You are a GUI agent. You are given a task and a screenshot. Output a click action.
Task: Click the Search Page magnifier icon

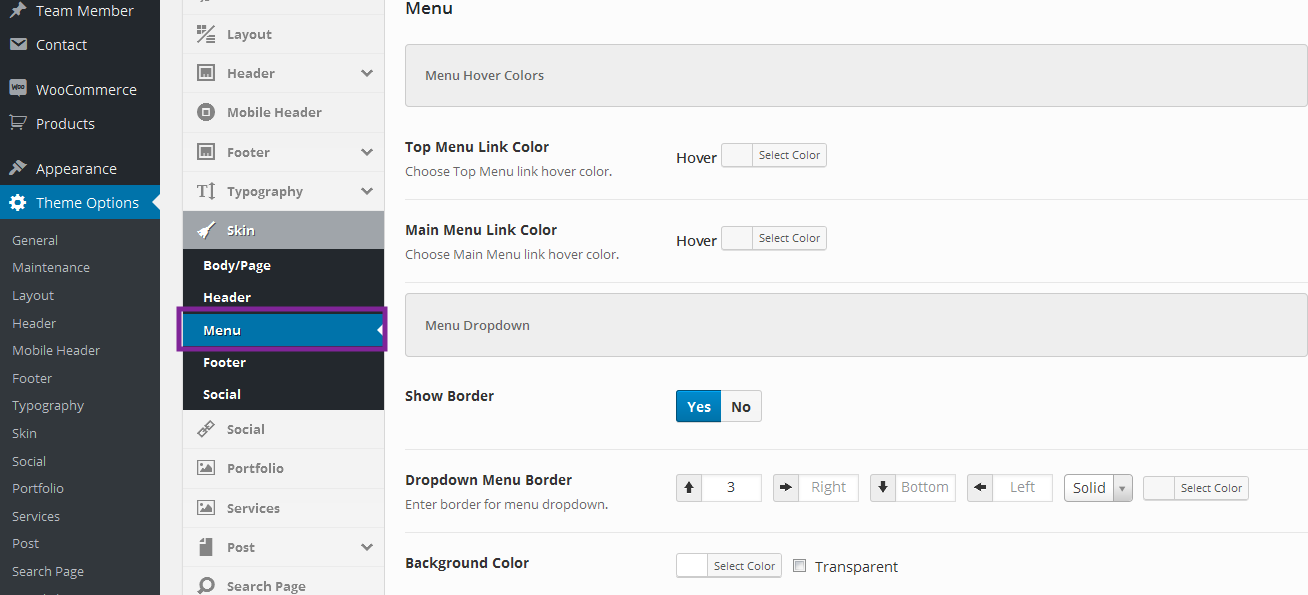click(206, 586)
